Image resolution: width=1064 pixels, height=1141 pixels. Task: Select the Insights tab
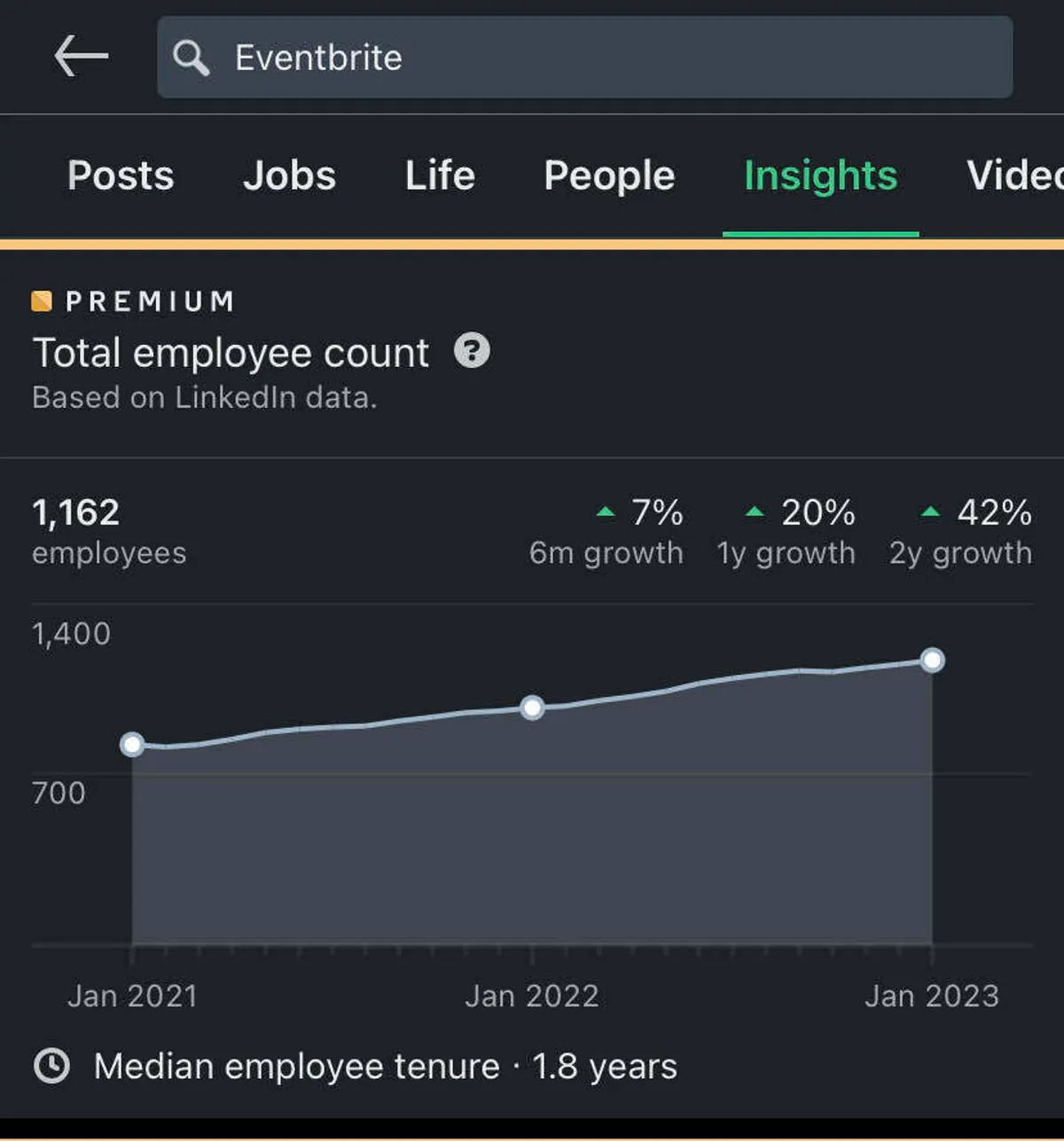(820, 176)
